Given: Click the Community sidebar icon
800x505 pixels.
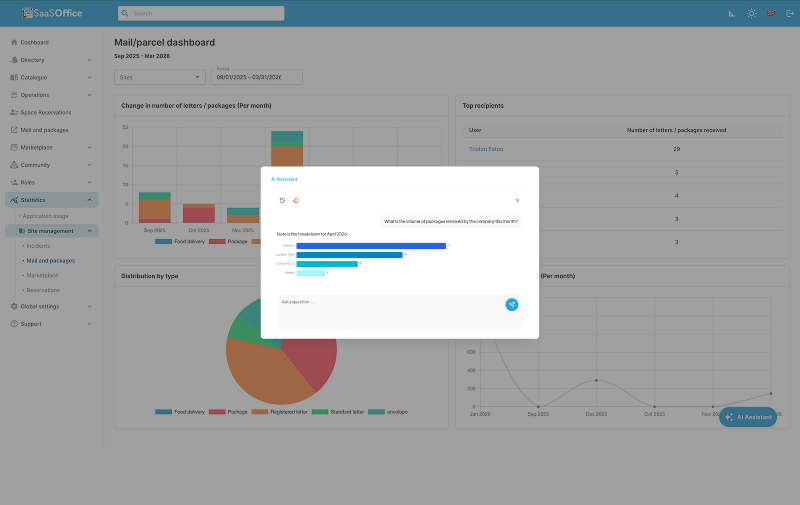Looking at the screenshot, I should (x=14, y=165).
